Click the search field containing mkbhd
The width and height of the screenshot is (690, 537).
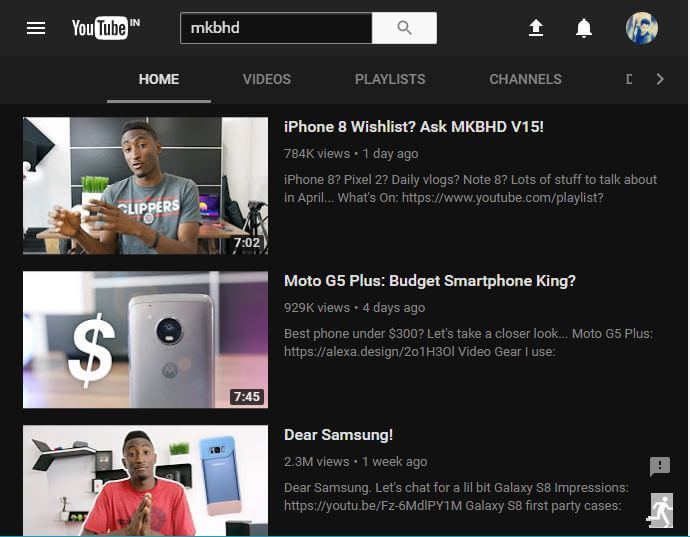click(x=276, y=28)
